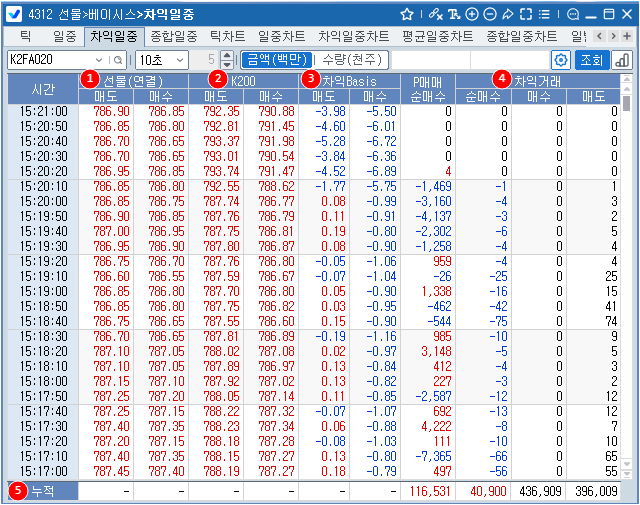Toggle the checkbox icon at the title bar's left
Screen dimensions: 640x505
pos(16,14)
